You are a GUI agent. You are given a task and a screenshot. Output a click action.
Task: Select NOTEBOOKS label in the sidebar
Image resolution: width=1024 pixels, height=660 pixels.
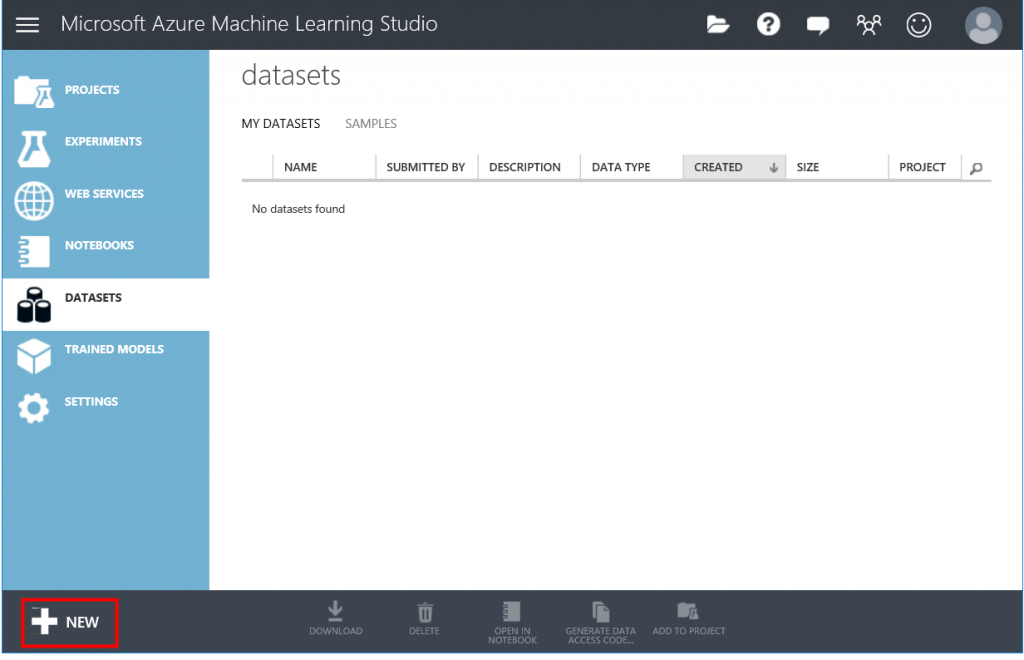click(99, 245)
